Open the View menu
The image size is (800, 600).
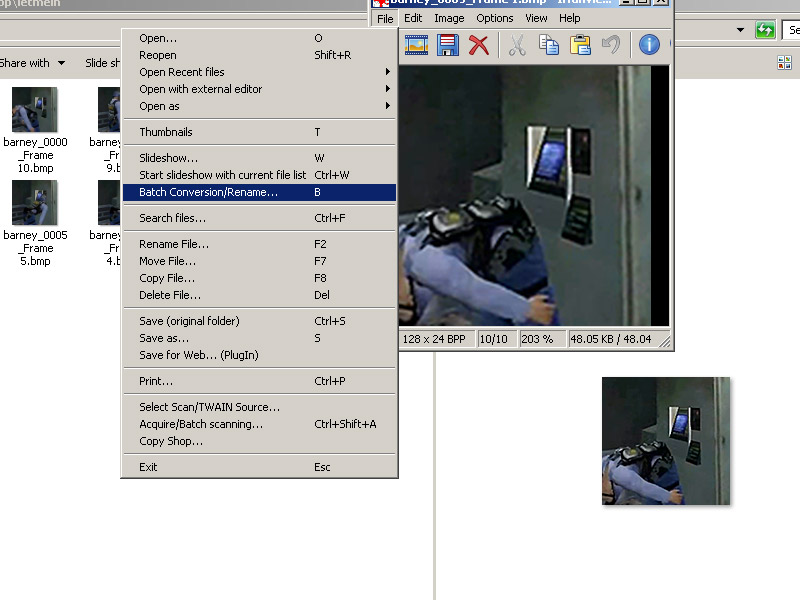536,18
